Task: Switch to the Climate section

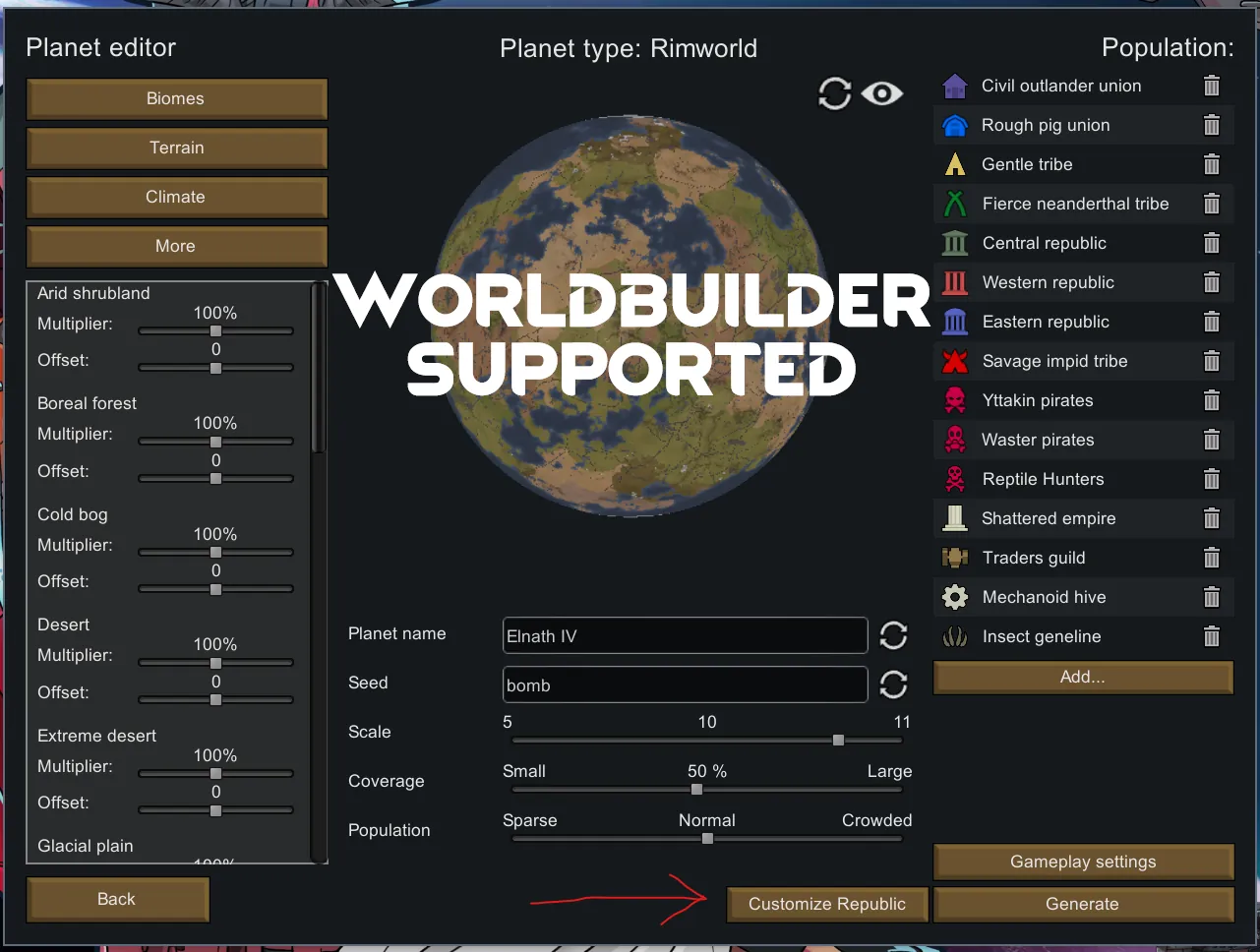Action: 176,198
